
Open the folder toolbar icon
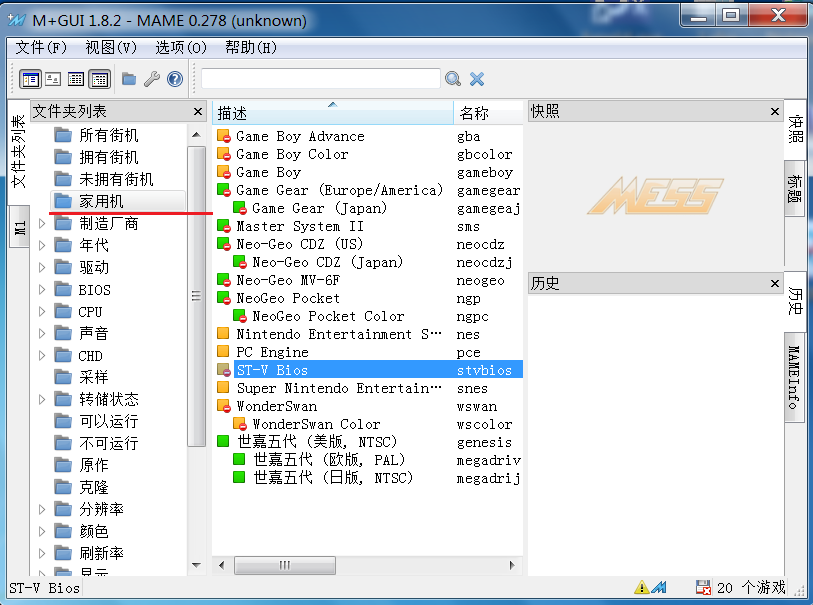[129, 79]
